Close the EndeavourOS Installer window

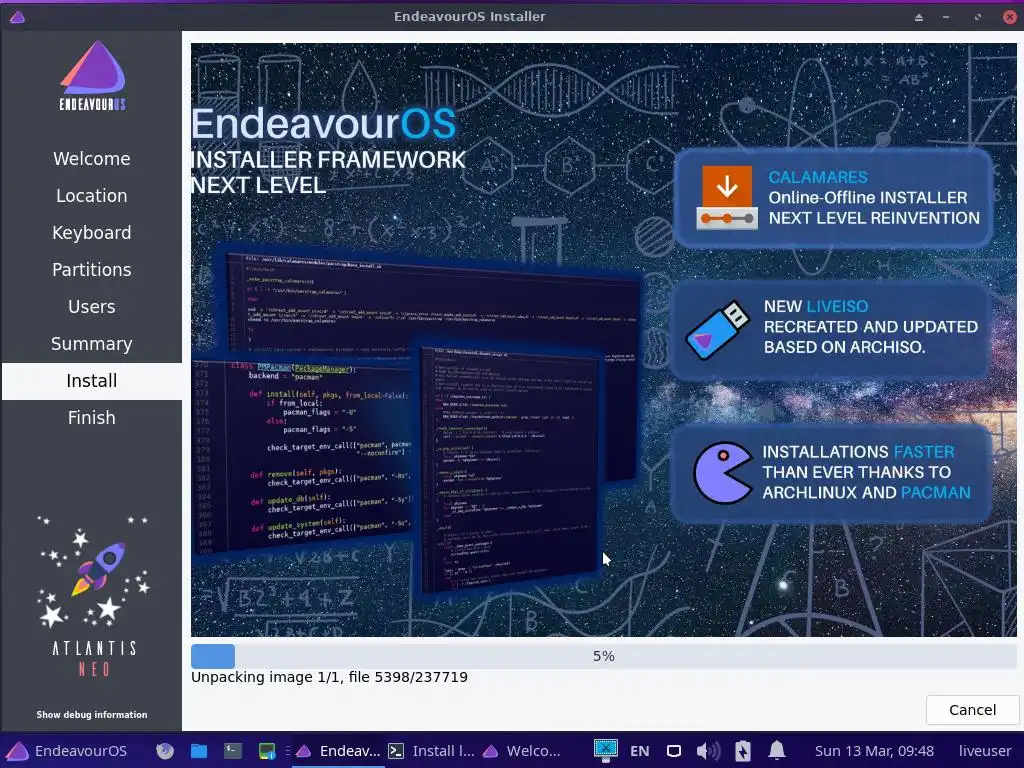(x=1010, y=17)
